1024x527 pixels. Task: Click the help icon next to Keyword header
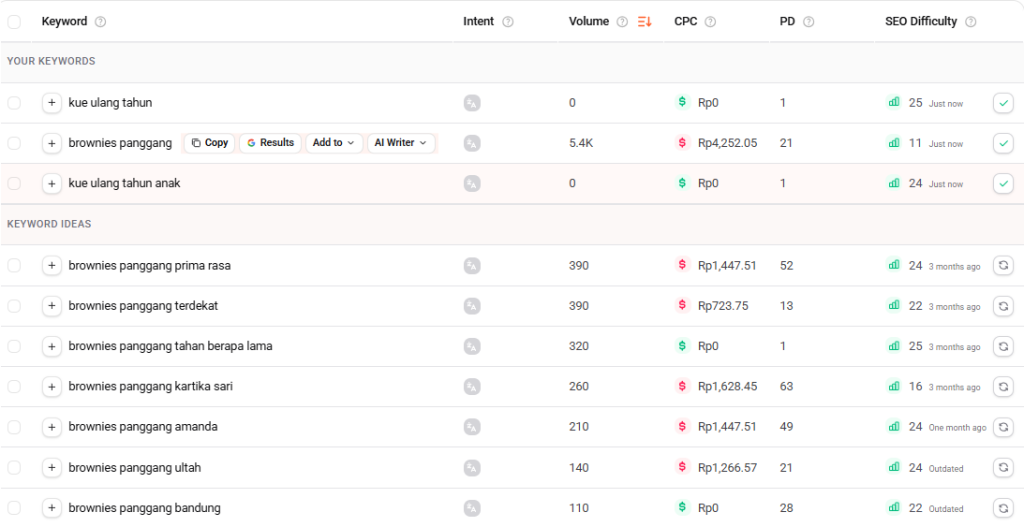tap(100, 22)
